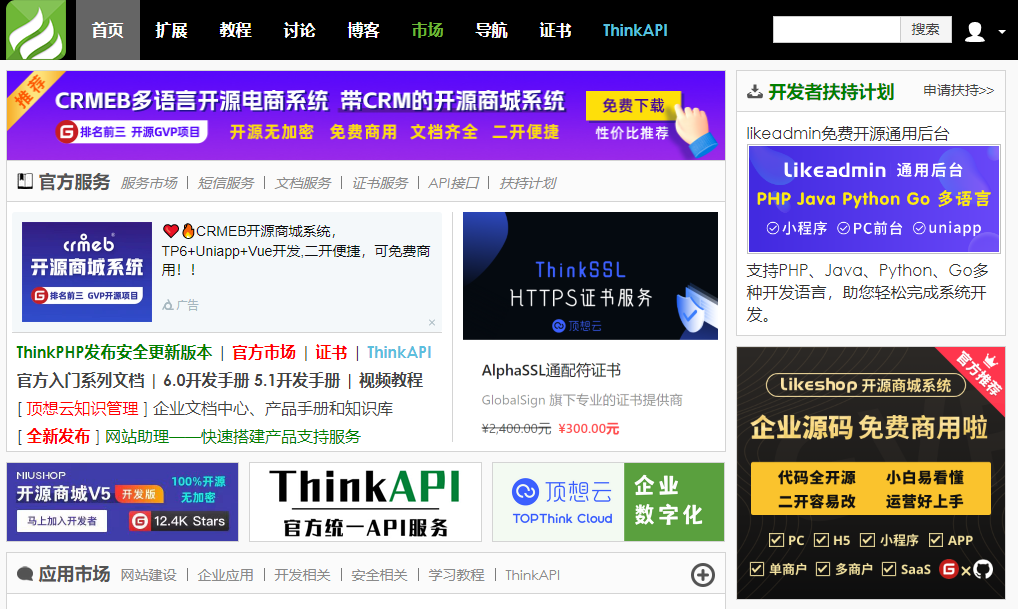Open the 开发相关 category link
Viewport: 1018px width, 609px height.
pyautogui.click(x=303, y=575)
